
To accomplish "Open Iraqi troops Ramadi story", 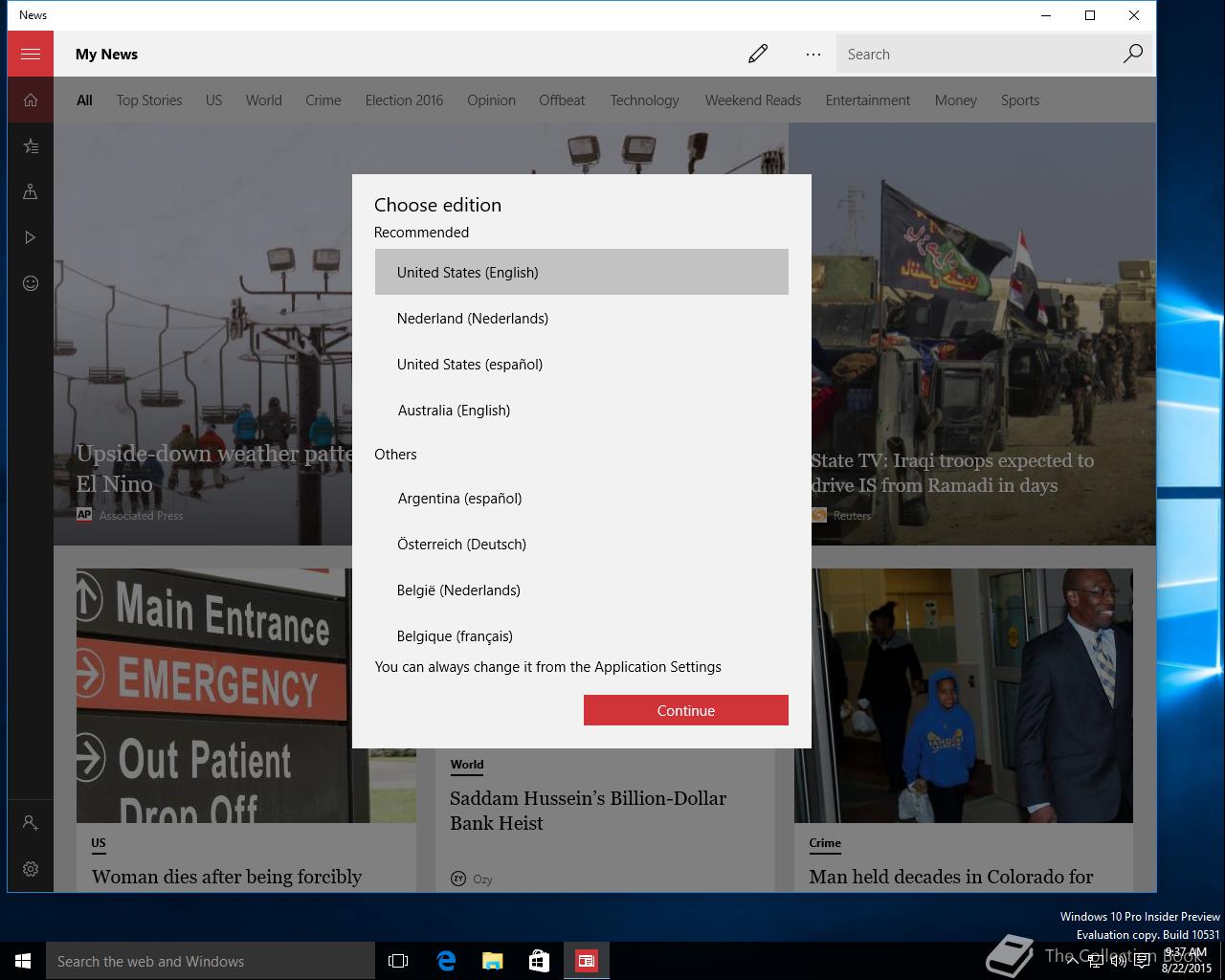I will (x=952, y=473).
